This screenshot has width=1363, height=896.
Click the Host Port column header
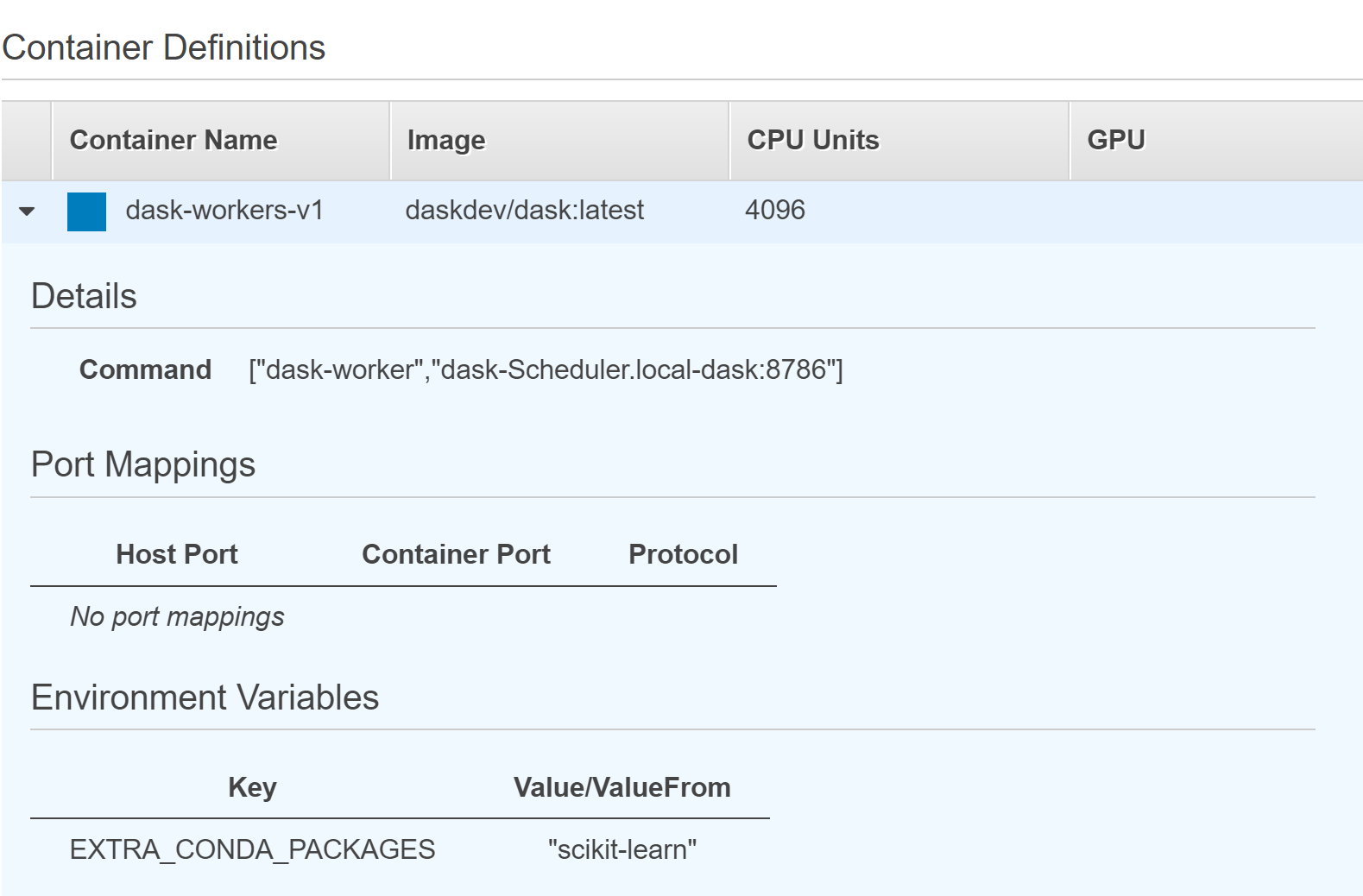177,554
